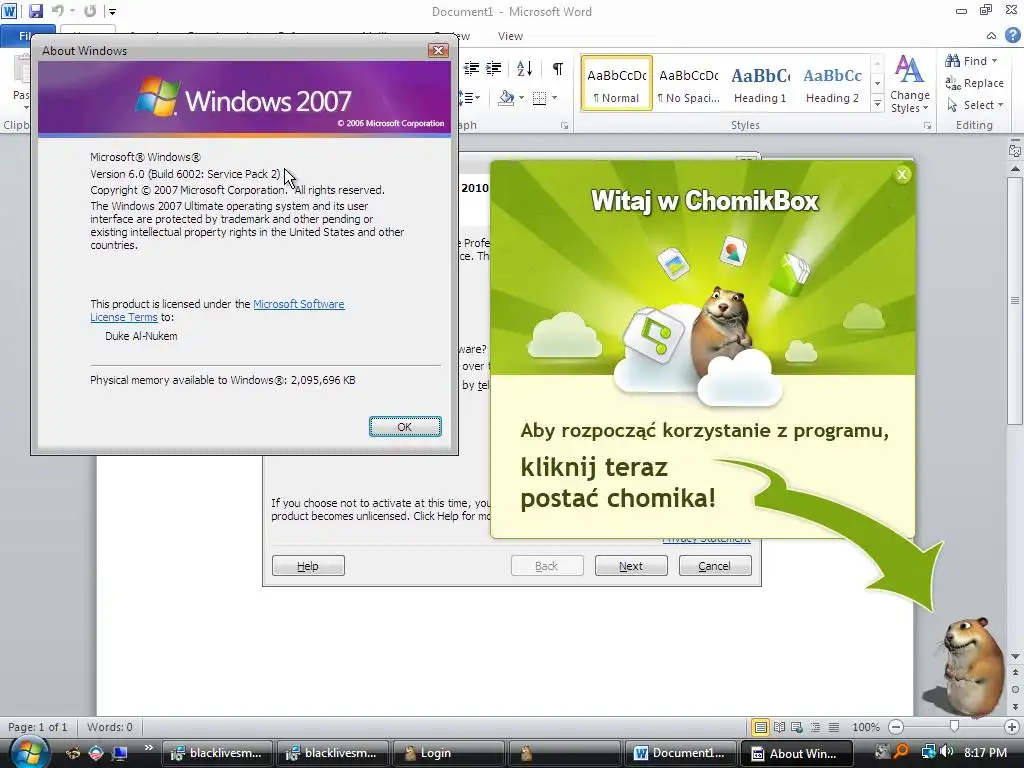Click the volume speaker tray icon
The width and height of the screenshot is (1024, 768).
[947, 752]
